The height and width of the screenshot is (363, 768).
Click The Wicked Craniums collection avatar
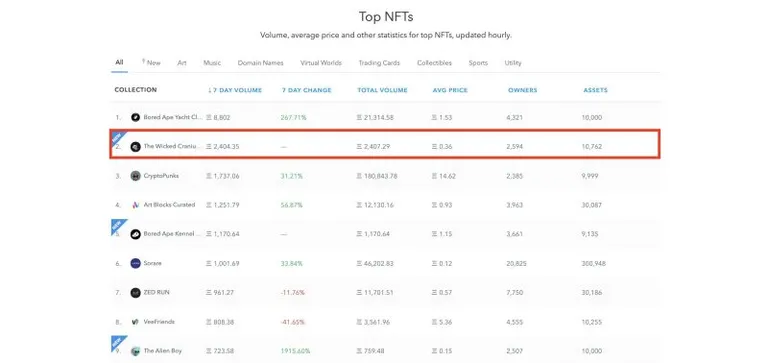[x=136, y=146]
